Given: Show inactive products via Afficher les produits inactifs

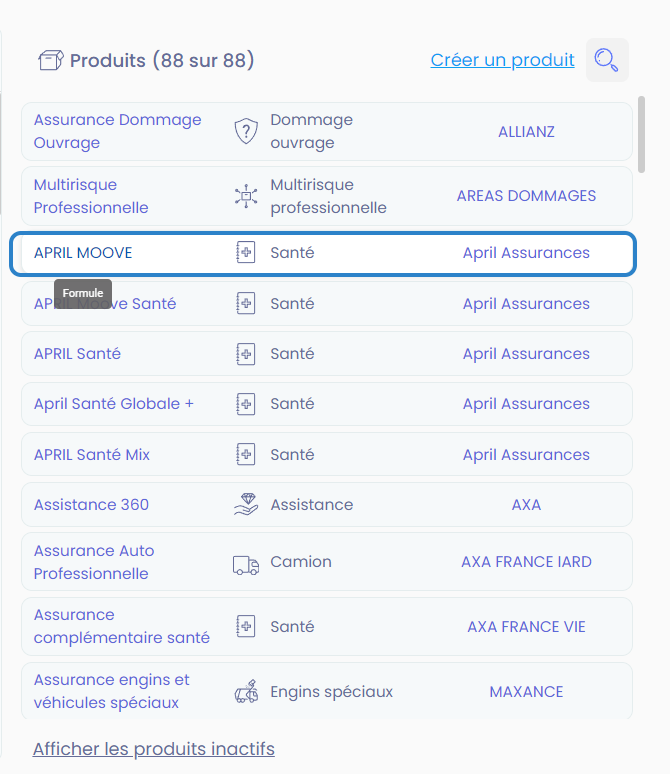Looking at the screenshot, I should (x=154, y=749).
